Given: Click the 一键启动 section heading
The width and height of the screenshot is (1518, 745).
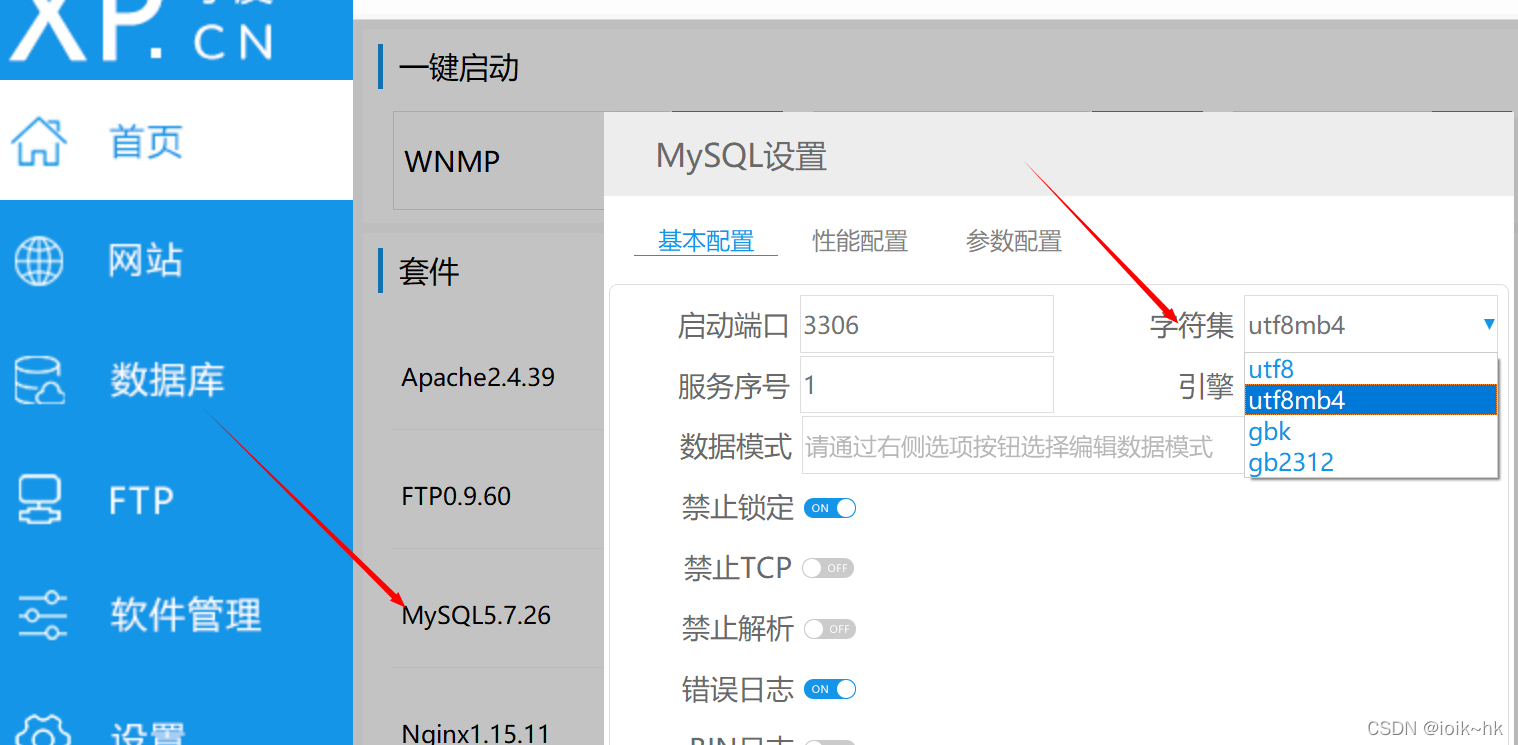Looking at the screenshot, I should [x=459, y=68].
